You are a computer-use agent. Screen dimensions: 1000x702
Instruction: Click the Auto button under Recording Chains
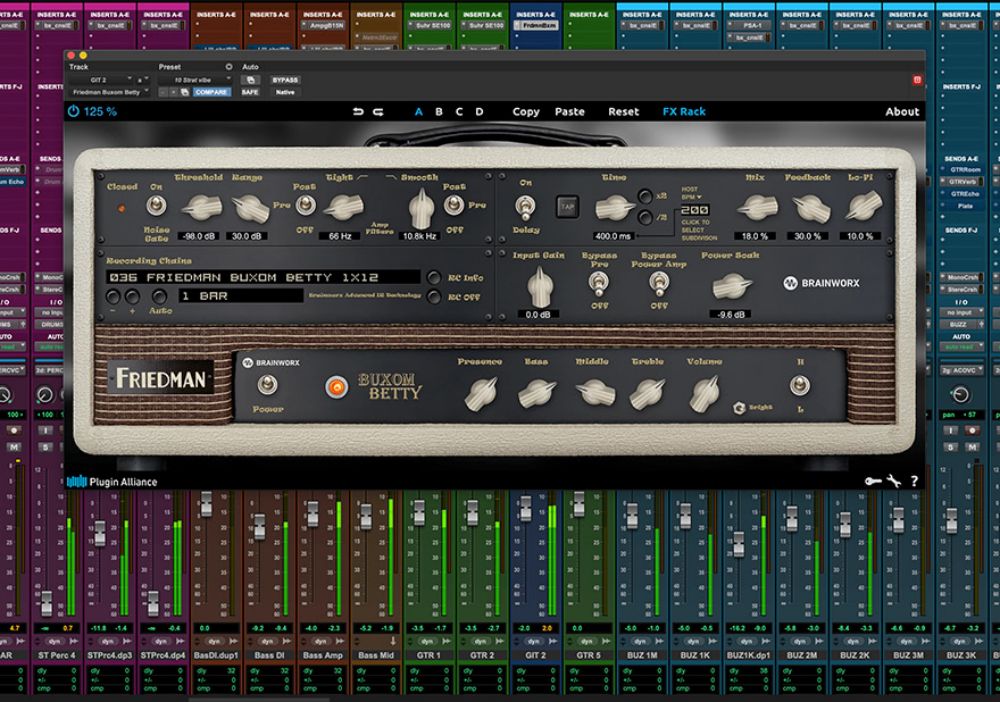(159, 297)
